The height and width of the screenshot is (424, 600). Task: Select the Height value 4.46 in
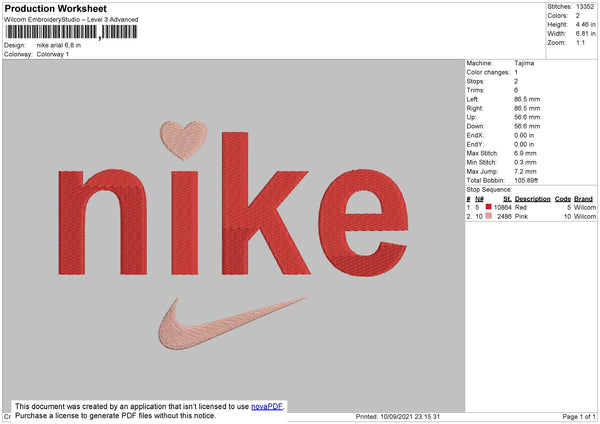585,24
